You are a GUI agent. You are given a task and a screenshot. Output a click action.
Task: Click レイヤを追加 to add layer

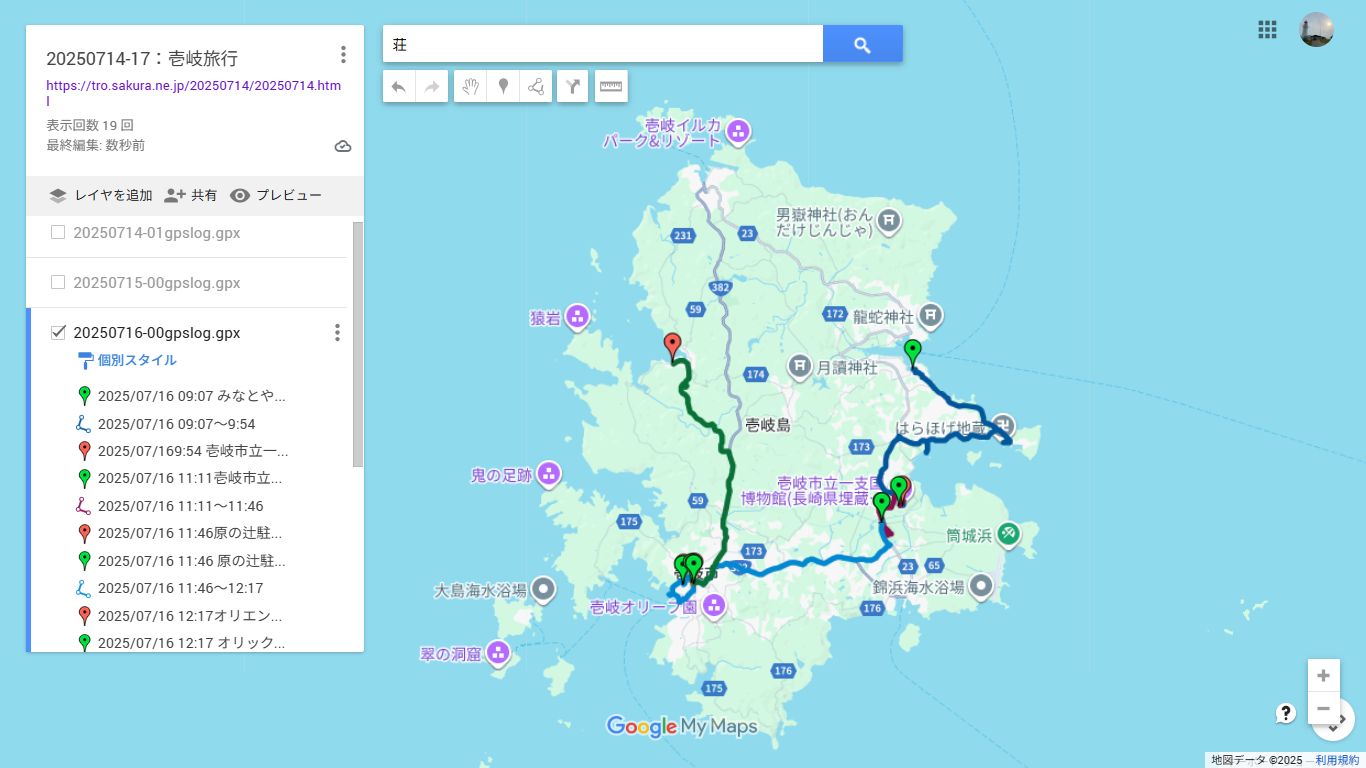pyautogui.click(x=101, y=196)
